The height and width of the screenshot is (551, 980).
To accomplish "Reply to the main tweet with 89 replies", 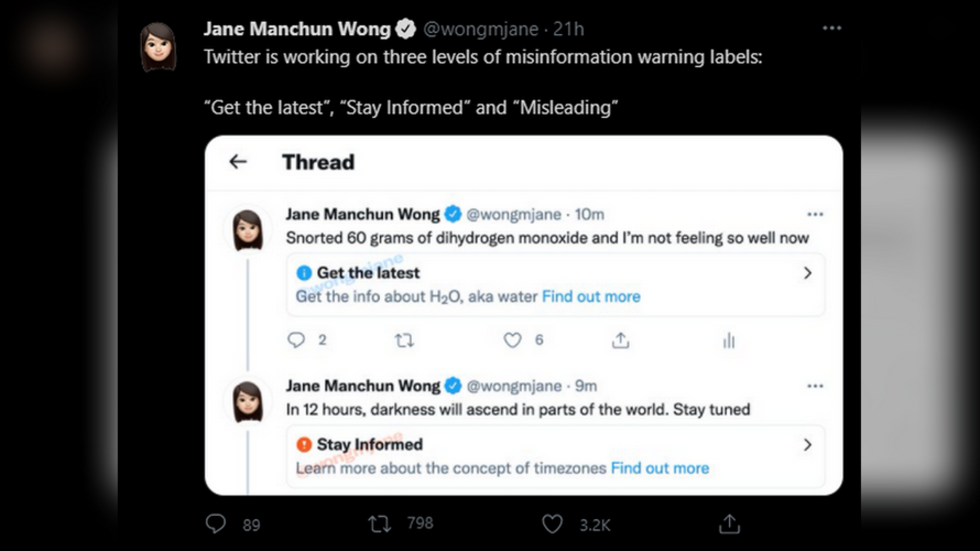I will click(x=216, y=524).
